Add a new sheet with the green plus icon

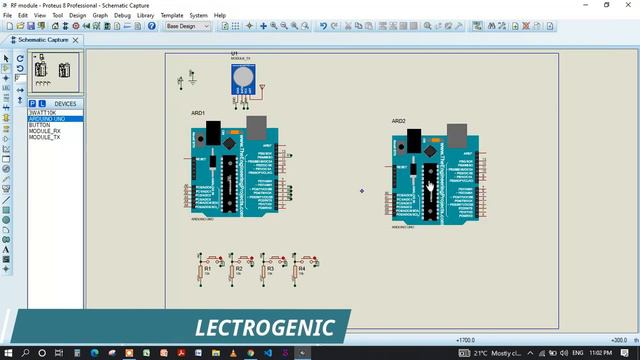[x=515, y=26]
